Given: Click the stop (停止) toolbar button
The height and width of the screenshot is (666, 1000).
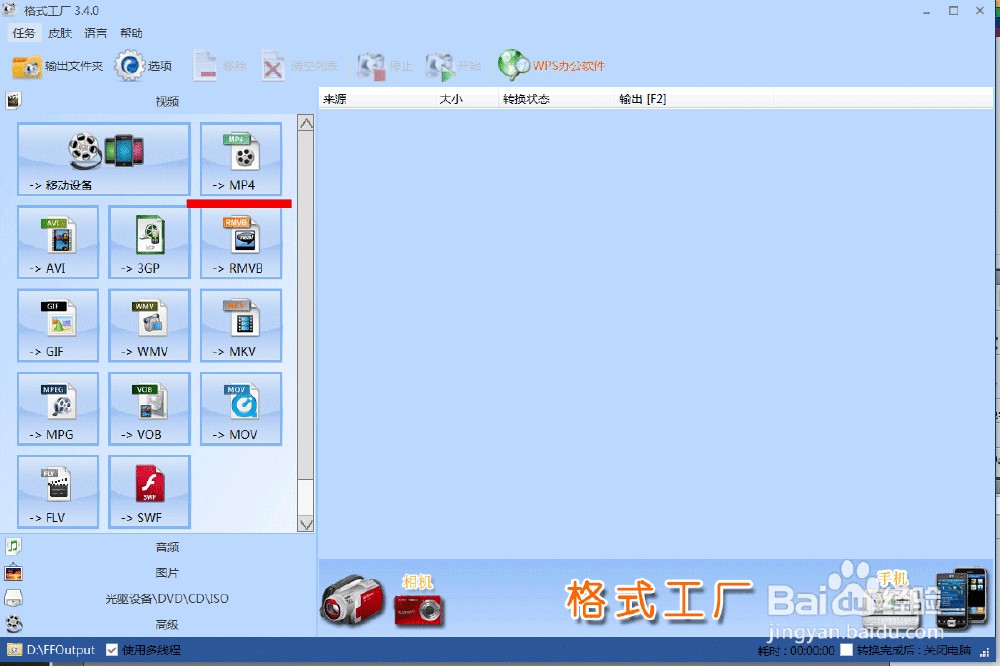Looking at the screenshot, I should tap(385, 66).
